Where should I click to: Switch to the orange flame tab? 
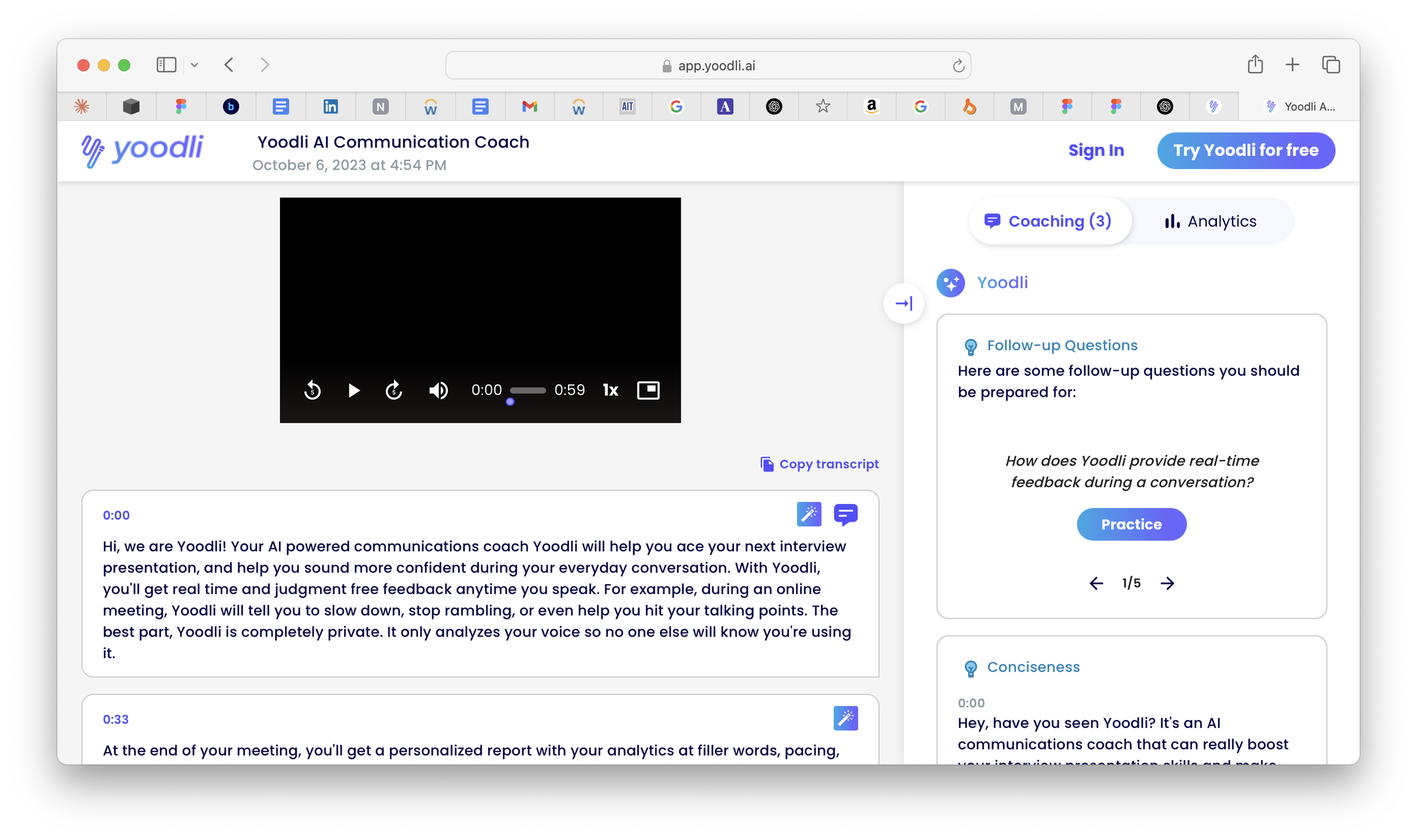pyautogui.click(x=969, y=106)
